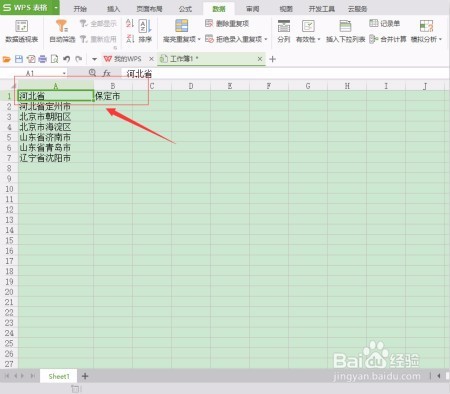This screenshot has width=450, height=394.
Task: Switch to the 云服务 (Cloud) tab
Action: coord(357,9)
